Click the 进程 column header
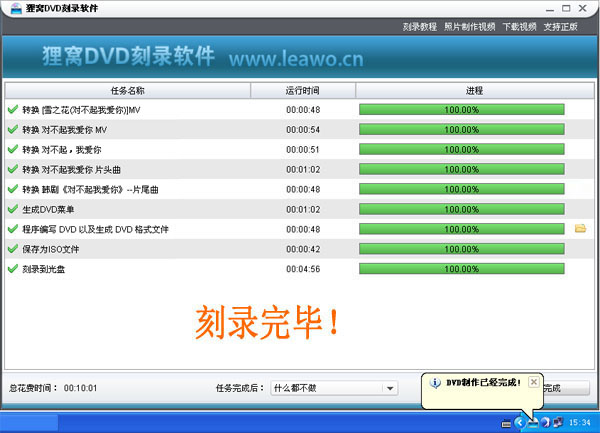 [474, 91]
